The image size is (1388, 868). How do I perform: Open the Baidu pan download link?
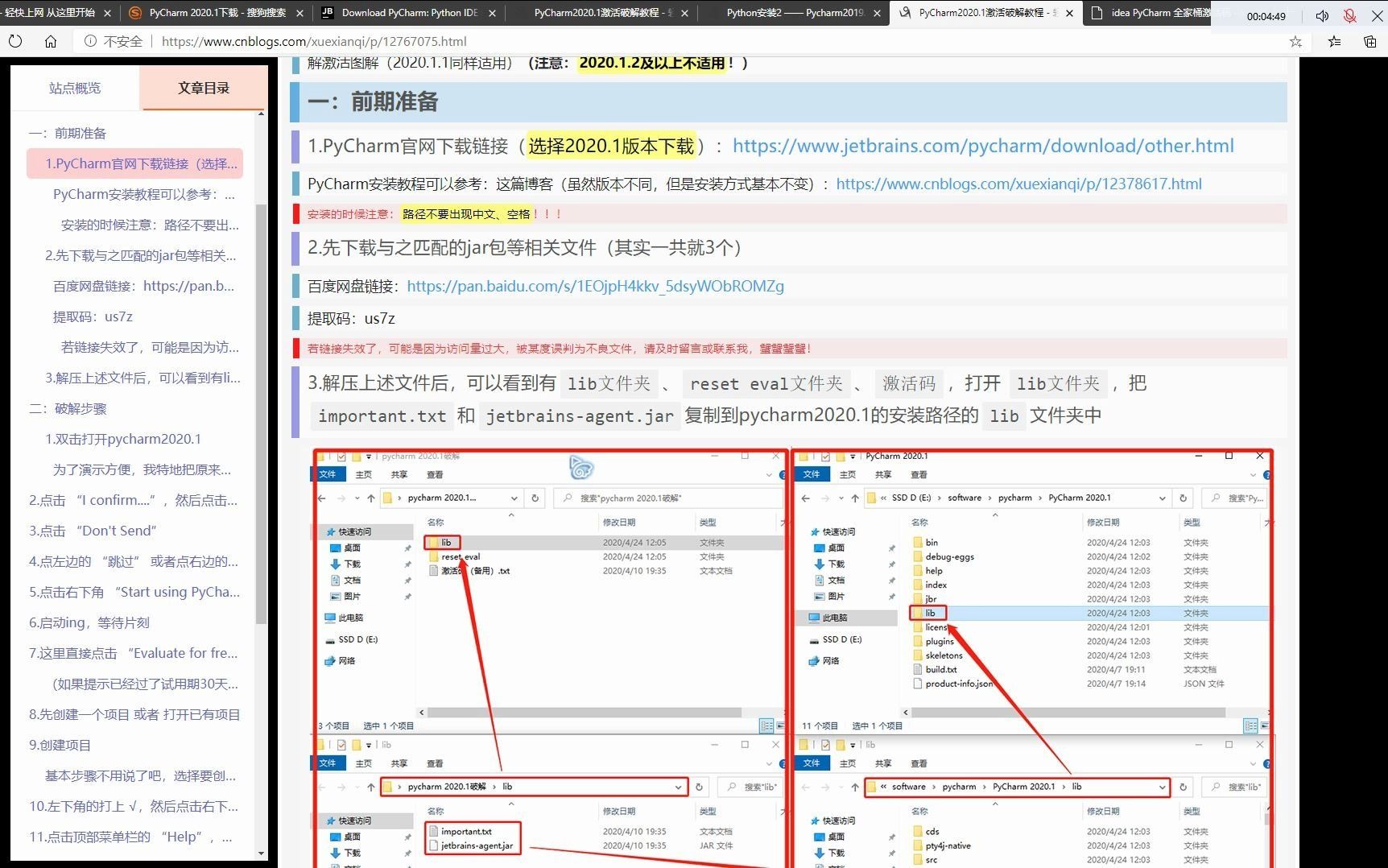(596, 286)
